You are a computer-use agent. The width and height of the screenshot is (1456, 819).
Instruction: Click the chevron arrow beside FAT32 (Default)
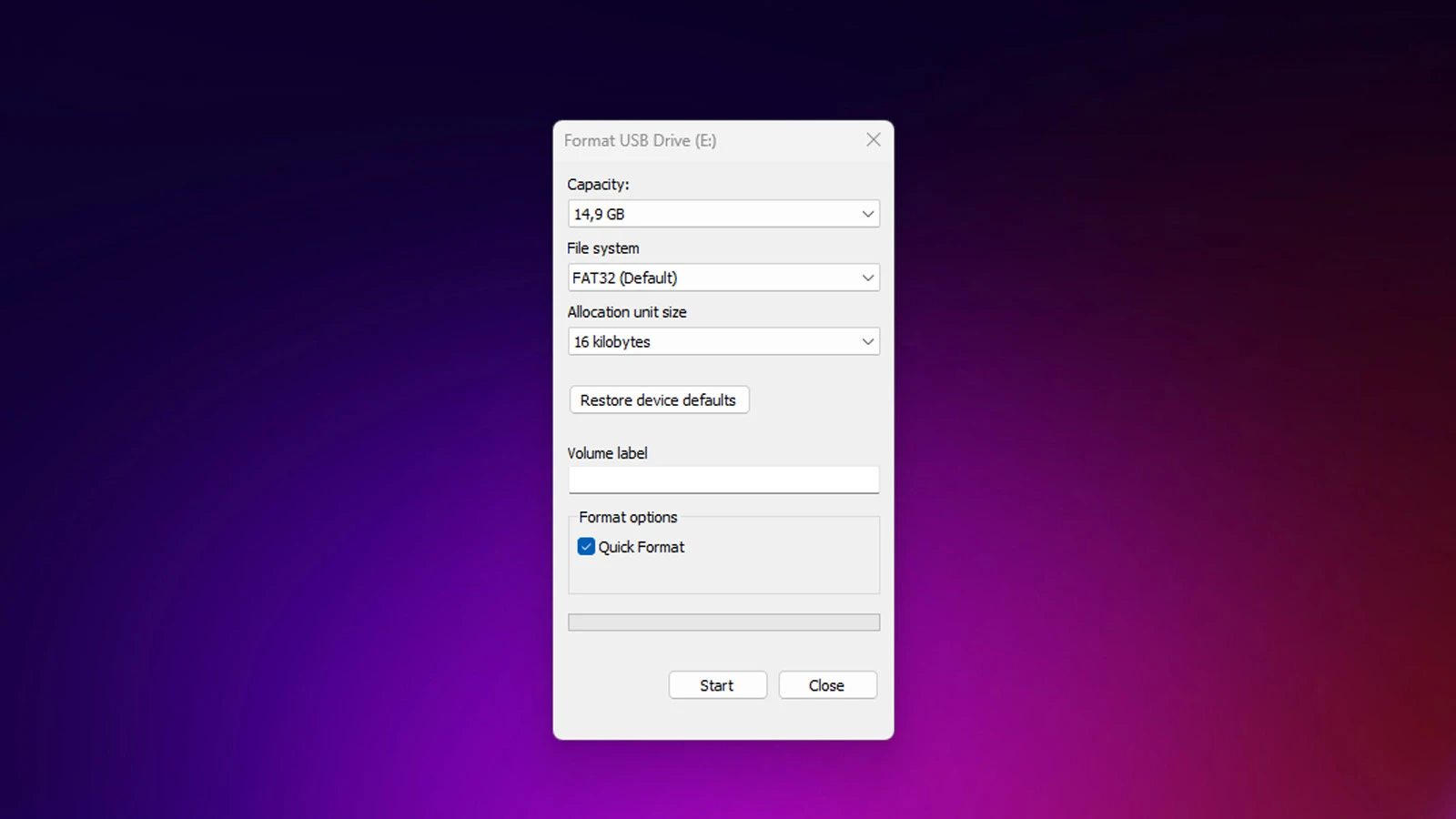pyautogui.click(x=867, y=278)
